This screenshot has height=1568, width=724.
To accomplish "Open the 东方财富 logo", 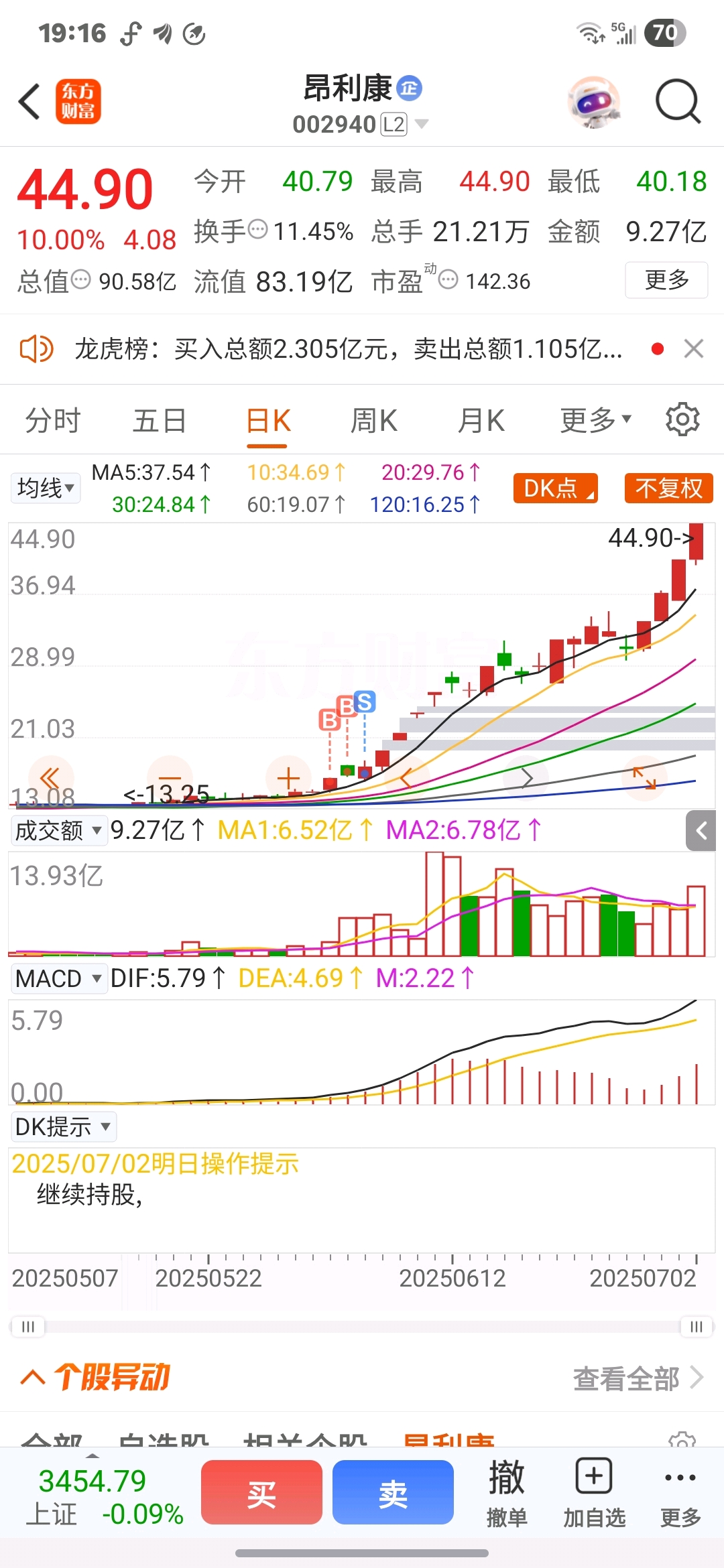I will pos(78,102).
